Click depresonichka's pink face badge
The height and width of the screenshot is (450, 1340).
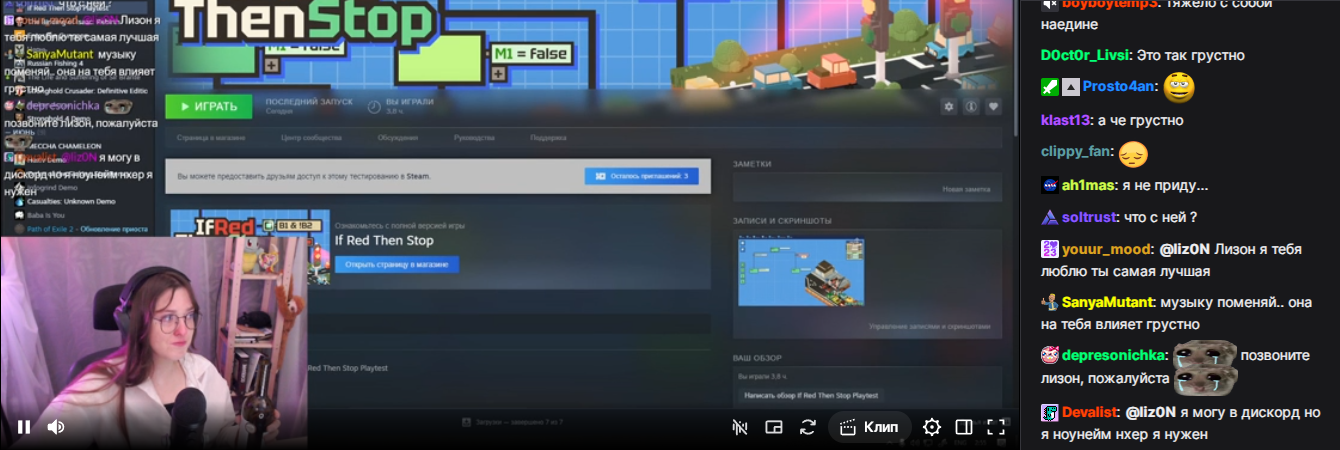pyautogui.click(x=1049, y=355)
